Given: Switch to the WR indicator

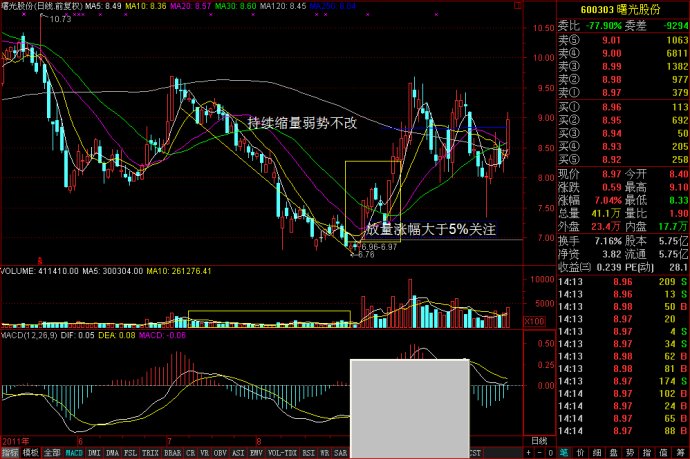Looking at the screenshot, I should pyautogui.click(x=325, y=453).
